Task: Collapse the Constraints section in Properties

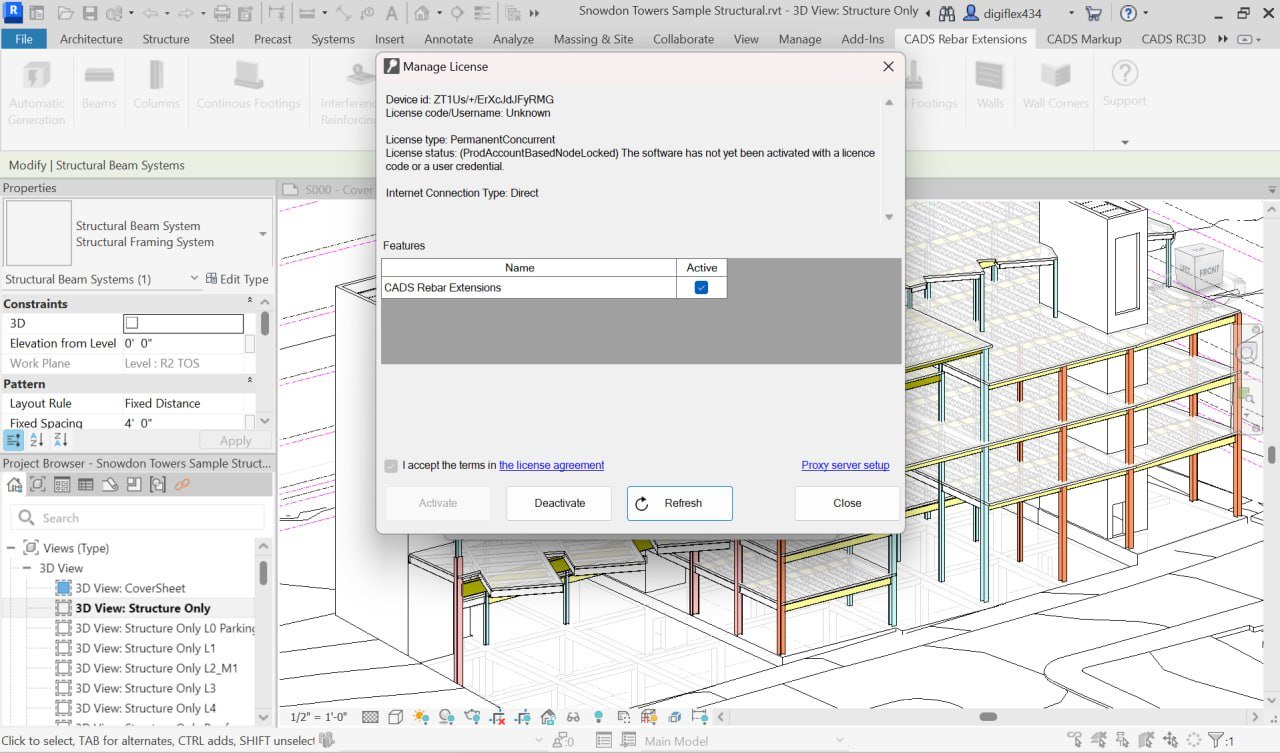Action: coord(250,302)
